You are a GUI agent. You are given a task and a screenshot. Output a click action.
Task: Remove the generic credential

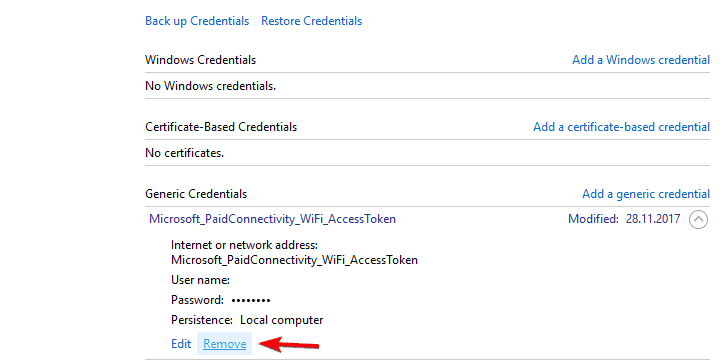225,344
